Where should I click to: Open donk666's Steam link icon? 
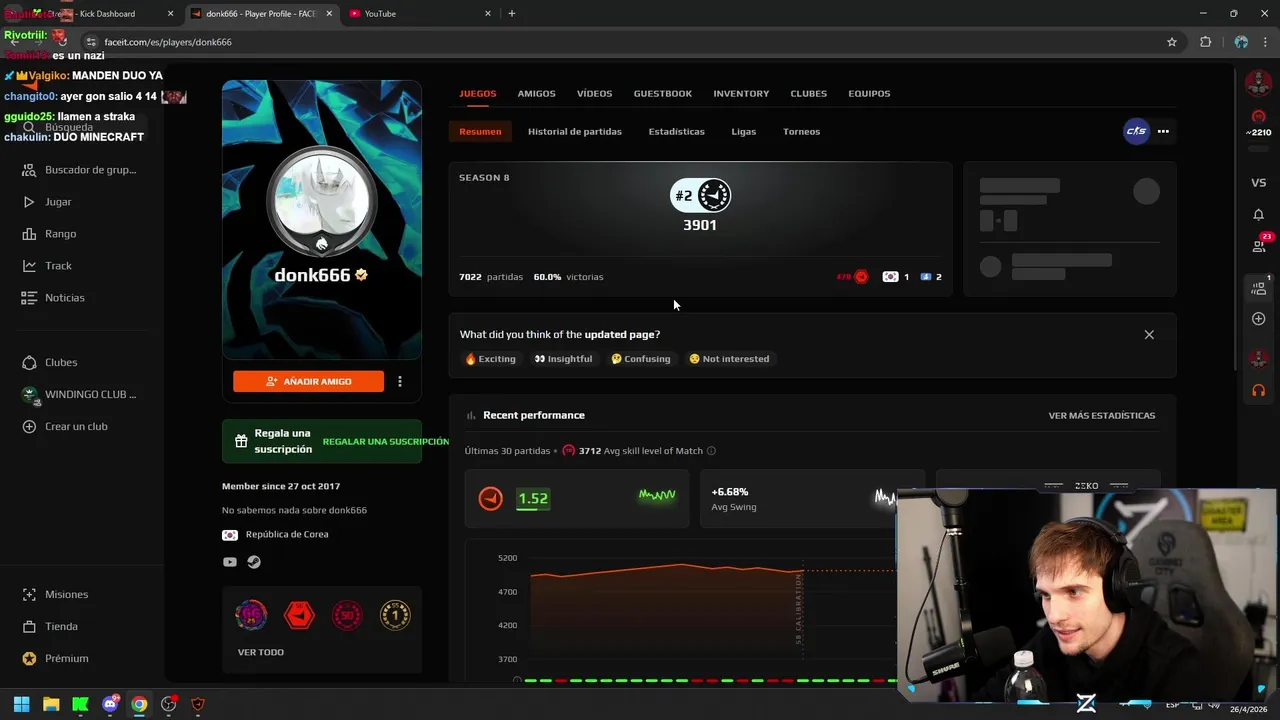[254, 562]
